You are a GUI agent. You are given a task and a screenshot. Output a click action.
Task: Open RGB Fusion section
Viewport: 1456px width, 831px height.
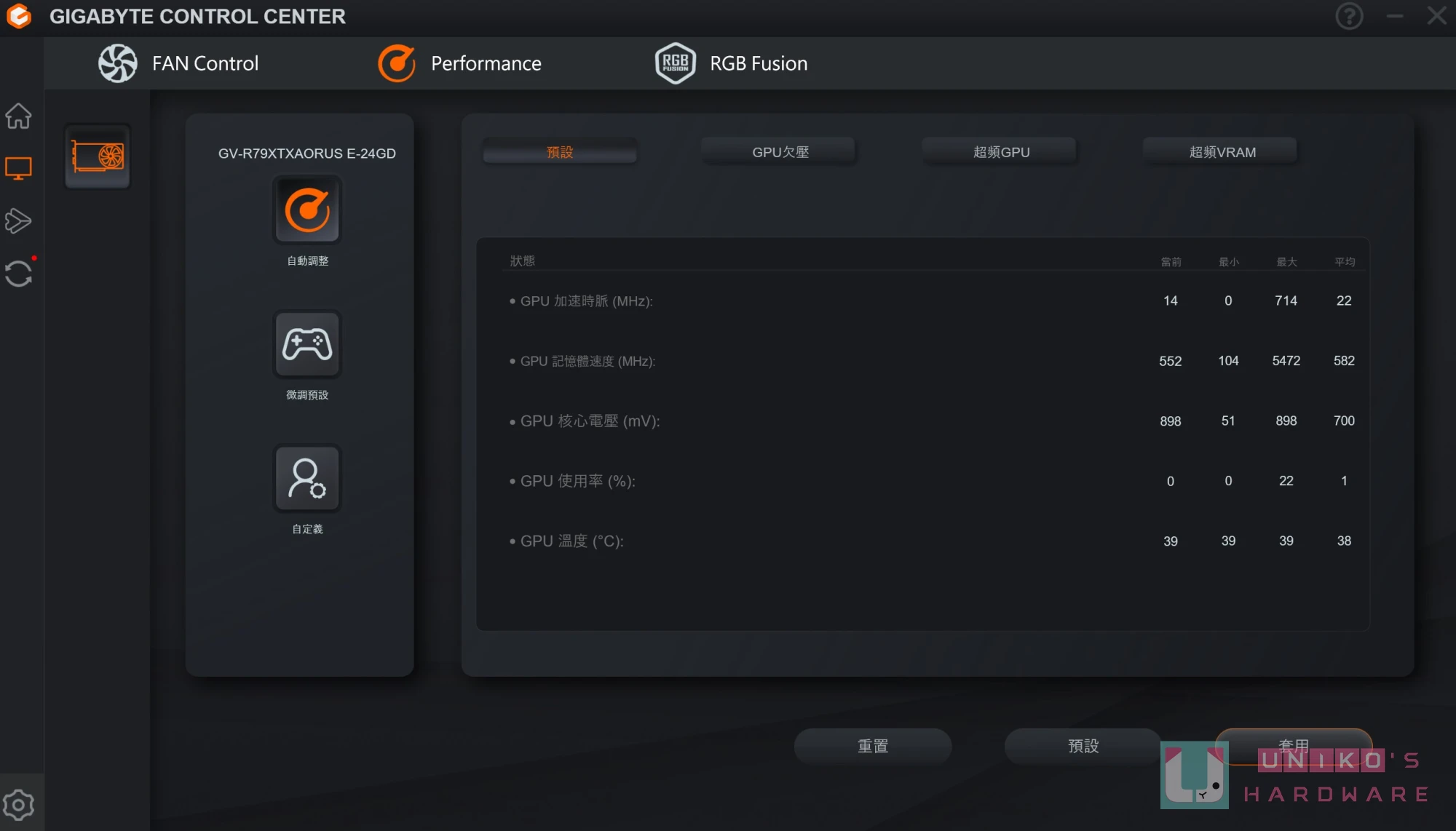tap(731, 63)
